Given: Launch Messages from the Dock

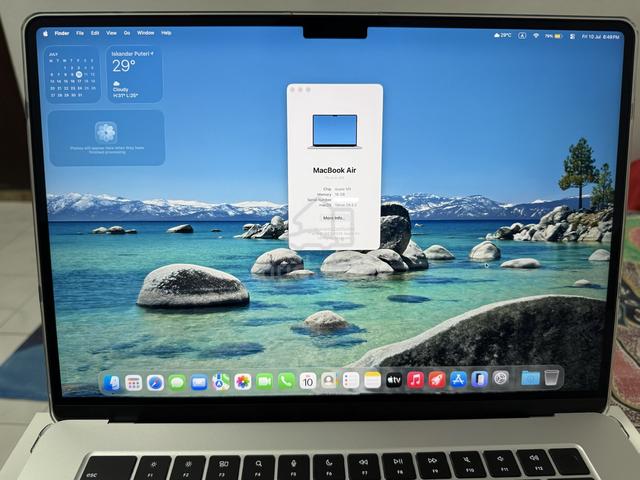Looking at the screenshot, I should coord(177,383).
